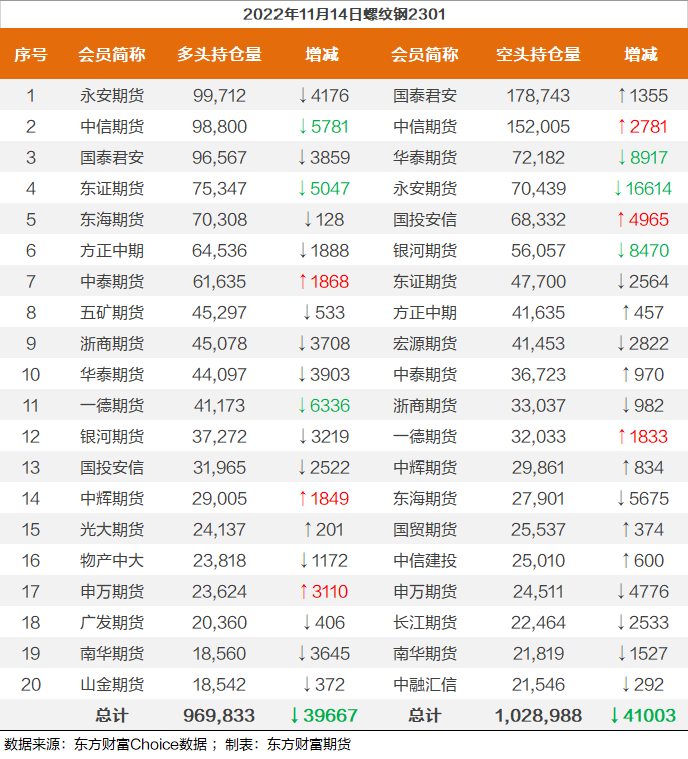Click the 光大期货 member name cell

click(x=112, y=530)
